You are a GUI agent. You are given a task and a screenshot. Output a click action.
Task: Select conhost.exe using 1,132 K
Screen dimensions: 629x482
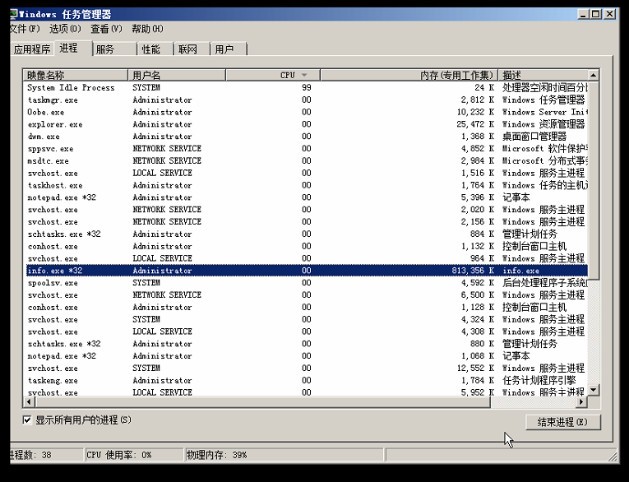click(306, 246)
